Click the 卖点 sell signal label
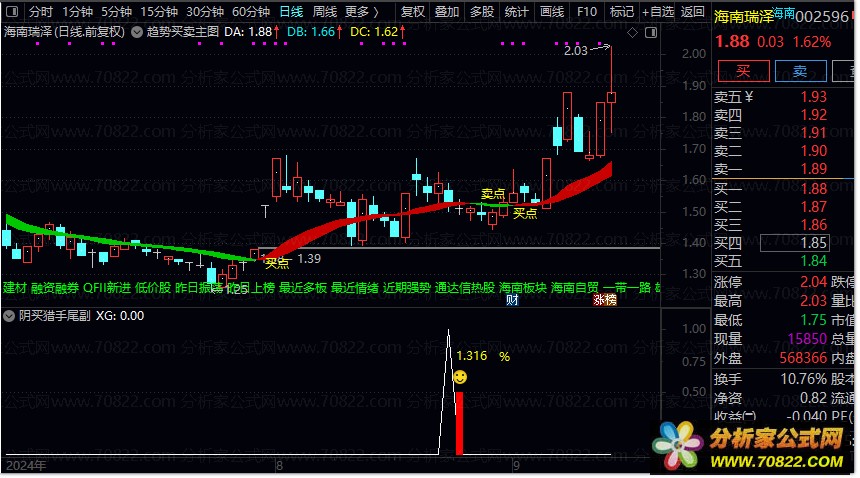This screenshot has height=478, width=860. click(493, 194)
